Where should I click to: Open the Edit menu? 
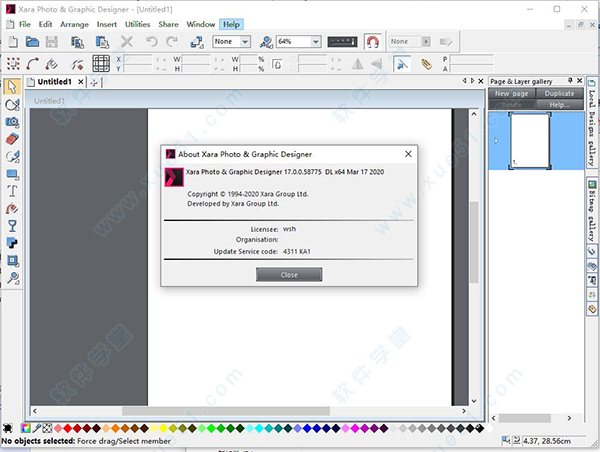click(45, 24)
